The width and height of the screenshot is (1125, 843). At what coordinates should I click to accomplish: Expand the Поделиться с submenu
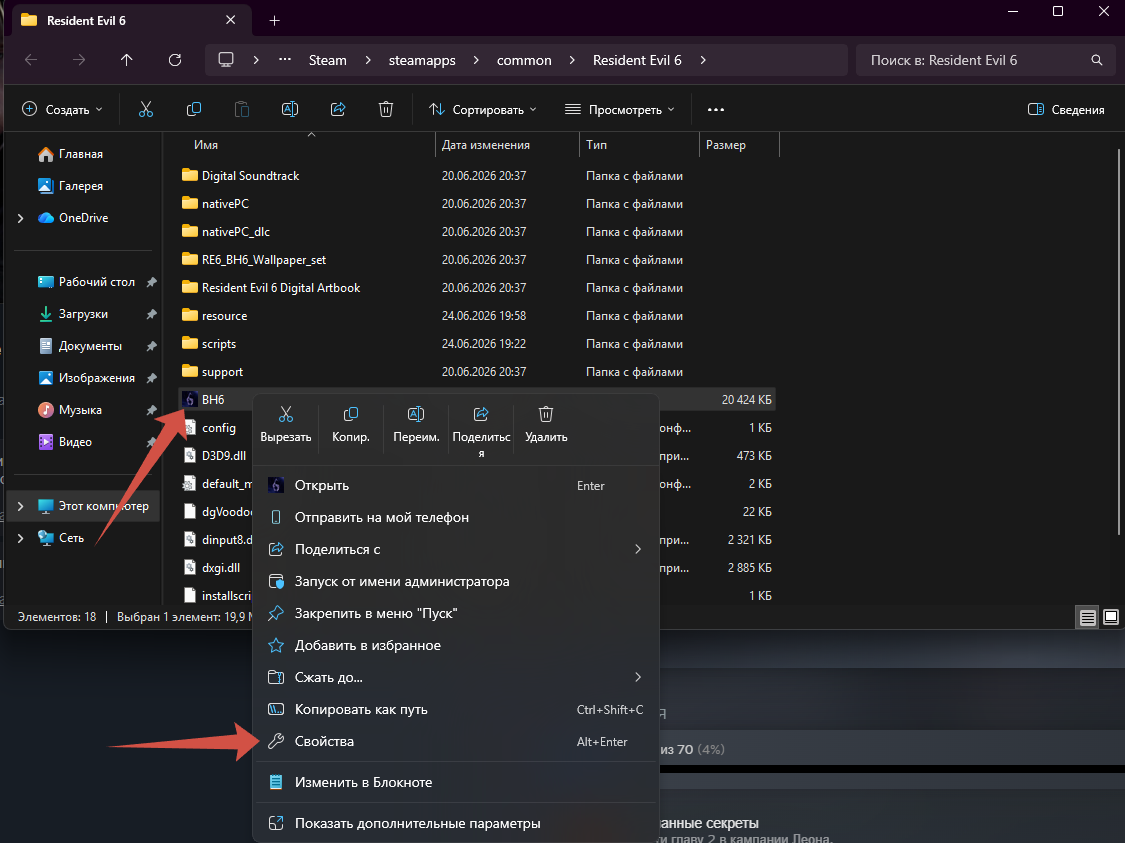tap(638, 549)
